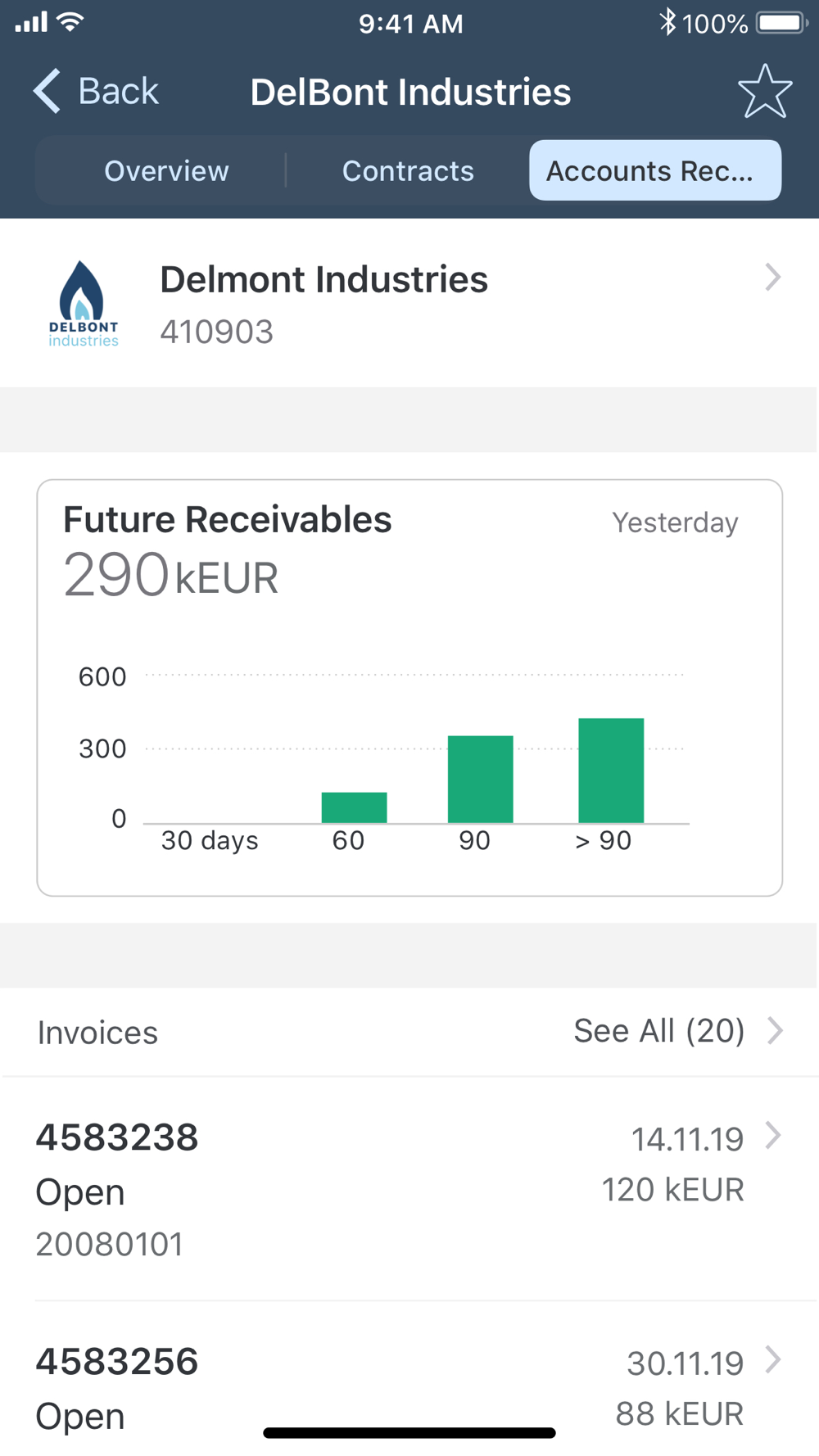Switch to the Contracts tab

(408, 170)
